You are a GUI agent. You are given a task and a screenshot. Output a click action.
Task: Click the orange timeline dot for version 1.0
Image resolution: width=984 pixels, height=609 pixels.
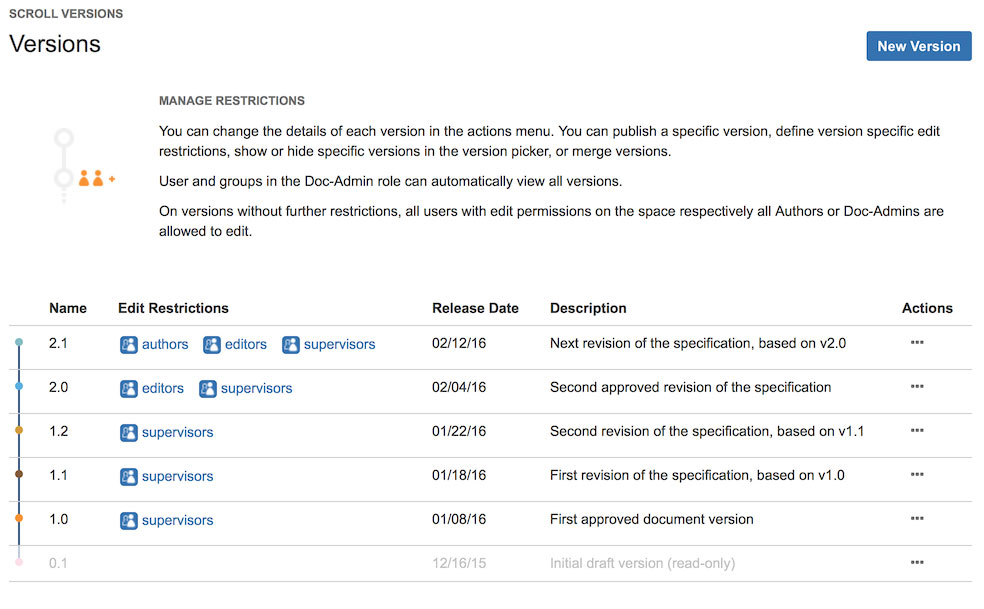click(19, 518)
